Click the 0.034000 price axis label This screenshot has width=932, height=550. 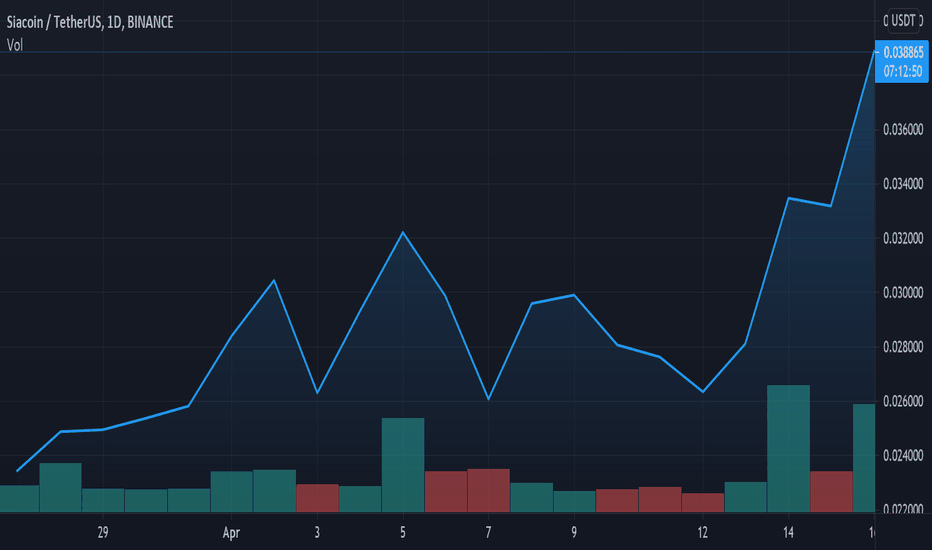(903, 184)
